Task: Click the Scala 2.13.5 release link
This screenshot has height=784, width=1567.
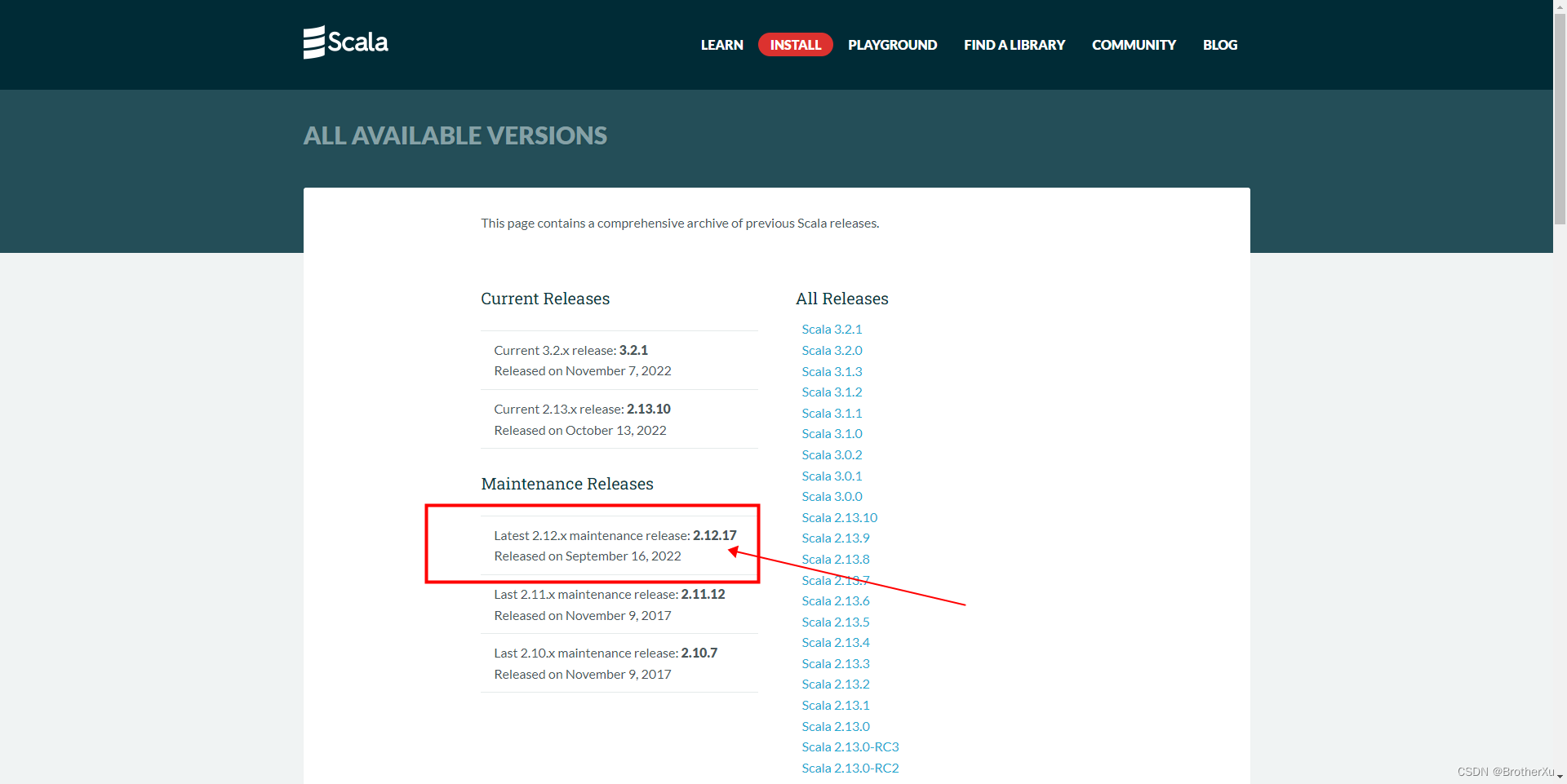Action: click(x=835, y=622)
